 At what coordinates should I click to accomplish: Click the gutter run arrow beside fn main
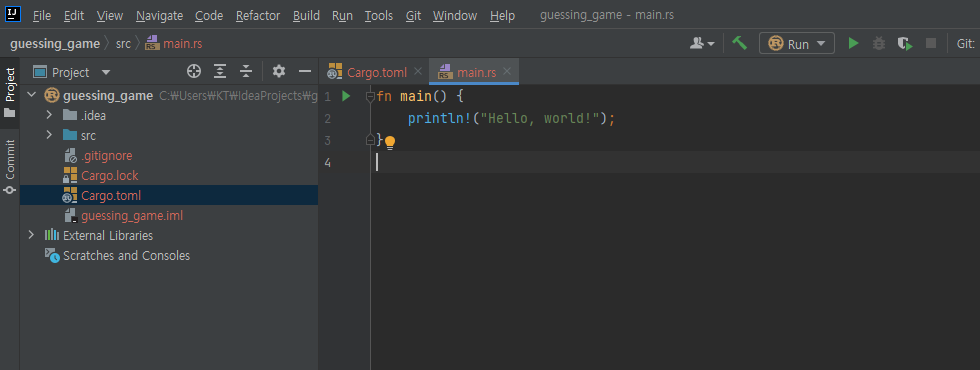pos(346,96)
